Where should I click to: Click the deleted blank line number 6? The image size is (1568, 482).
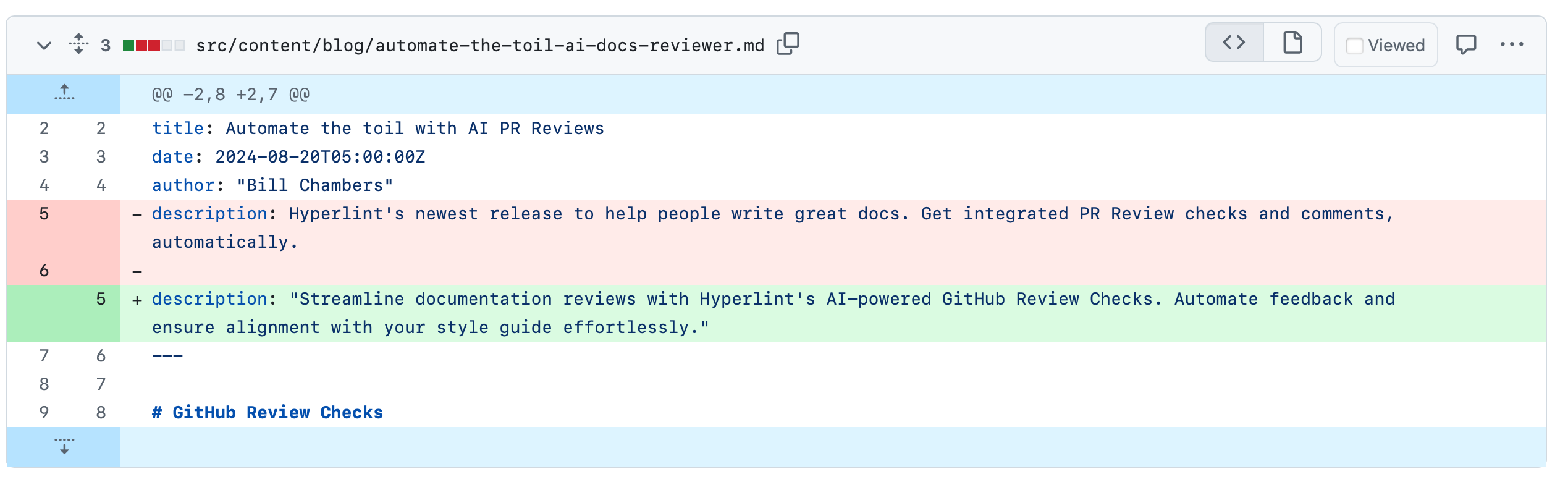44,271
